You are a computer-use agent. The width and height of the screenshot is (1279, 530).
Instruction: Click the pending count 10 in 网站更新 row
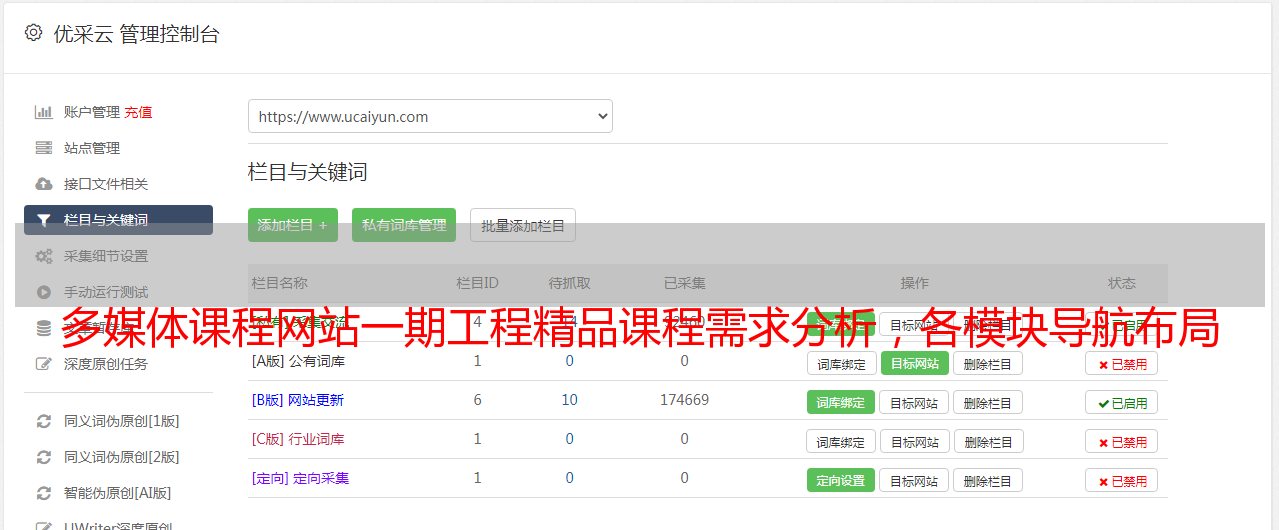click(x=569, y=400)
